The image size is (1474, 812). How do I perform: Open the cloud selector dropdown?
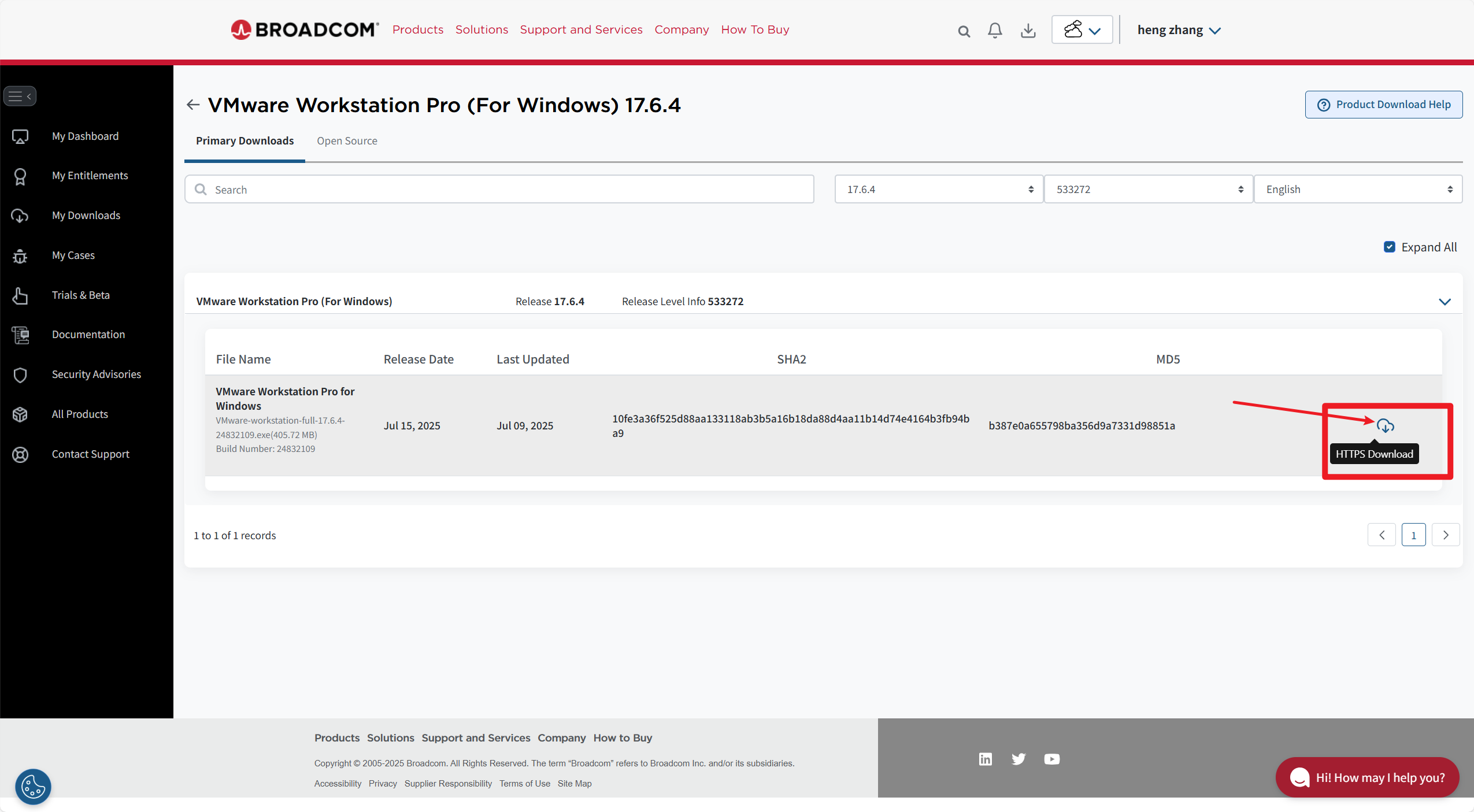(x=1082, y=29)
